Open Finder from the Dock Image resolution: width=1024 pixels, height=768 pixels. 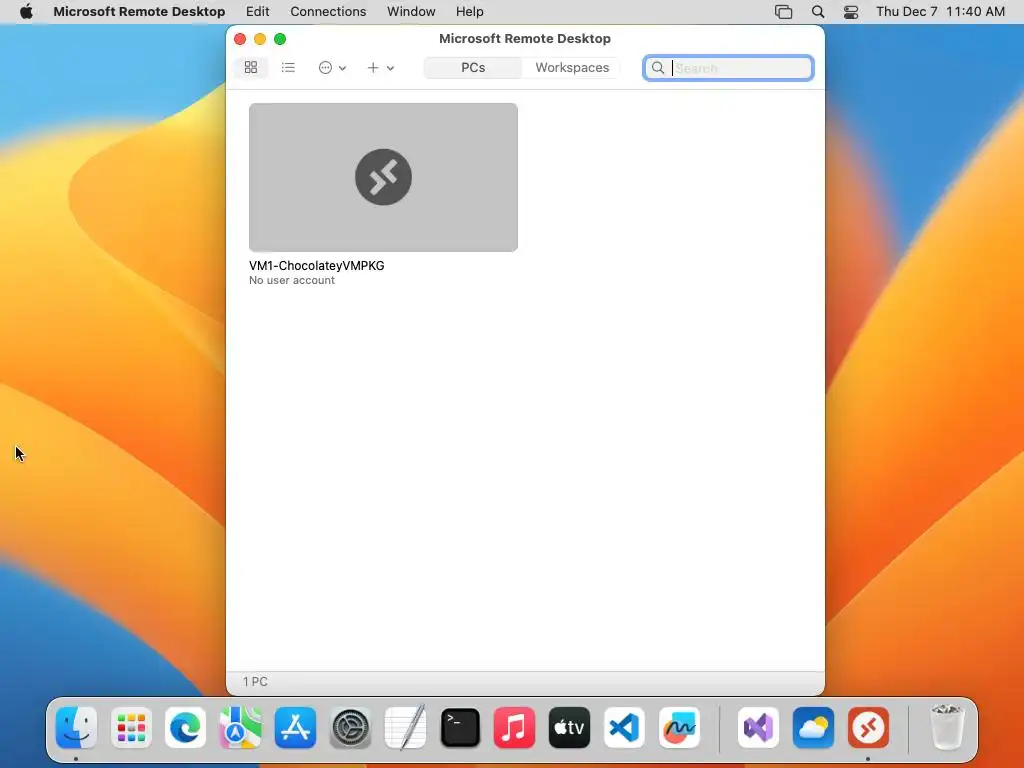pos(76,728)
